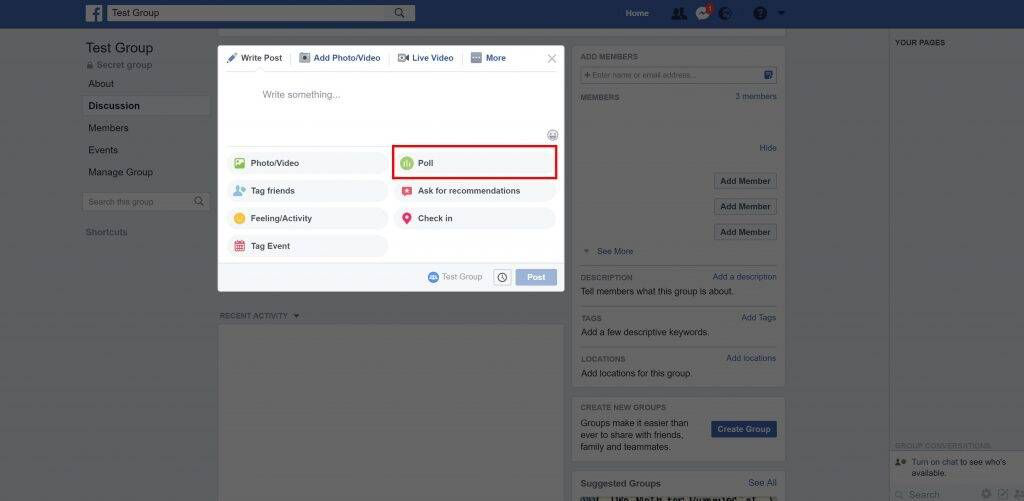Image resolution: width=1024 pixels, height=501 pixels.
Task: Open friend requests icon in top bar
Action: click(680, 14)
